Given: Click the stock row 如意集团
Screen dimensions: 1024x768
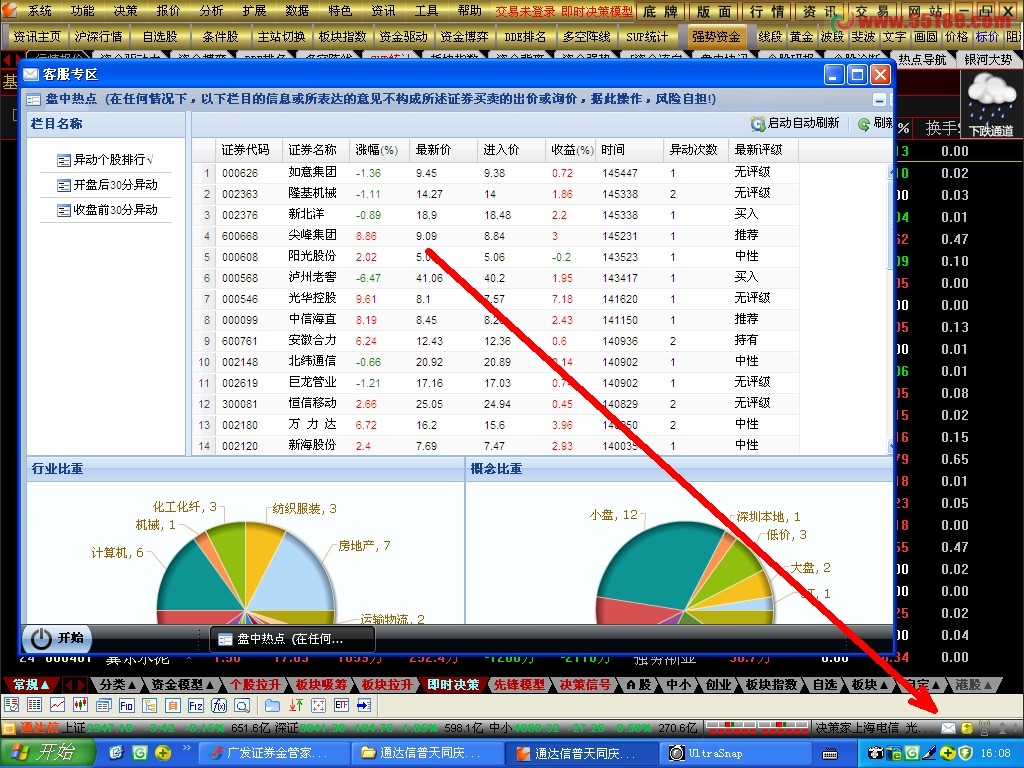Looking at the screenshot, I should pos(496,173).
